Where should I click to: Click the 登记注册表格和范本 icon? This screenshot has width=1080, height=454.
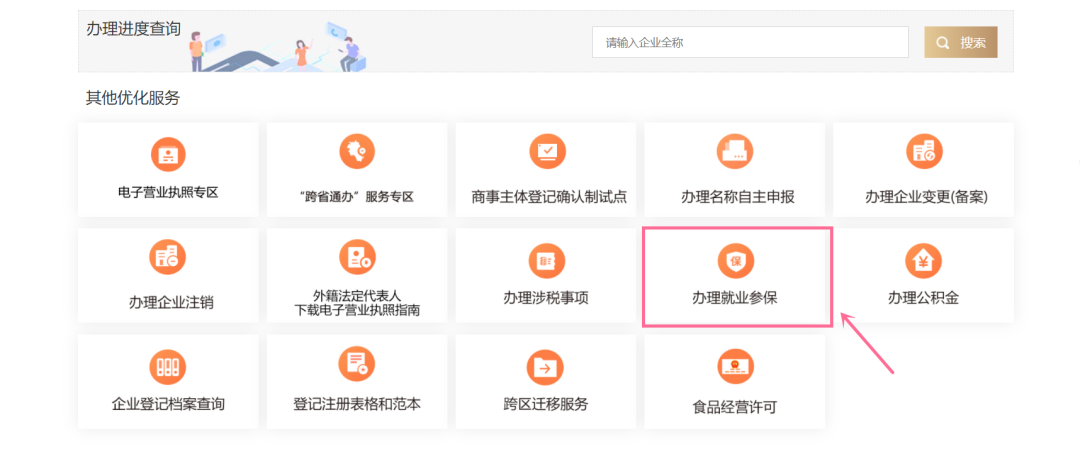tap(357, 365)
